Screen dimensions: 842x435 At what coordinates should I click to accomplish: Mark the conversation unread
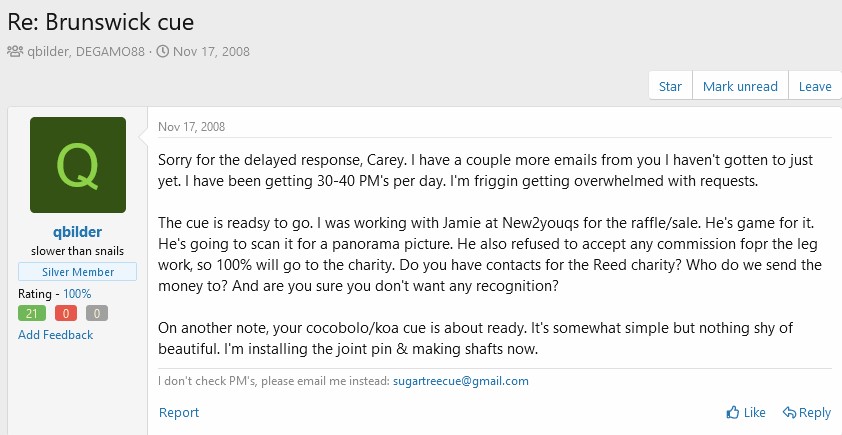click(740, 86)
